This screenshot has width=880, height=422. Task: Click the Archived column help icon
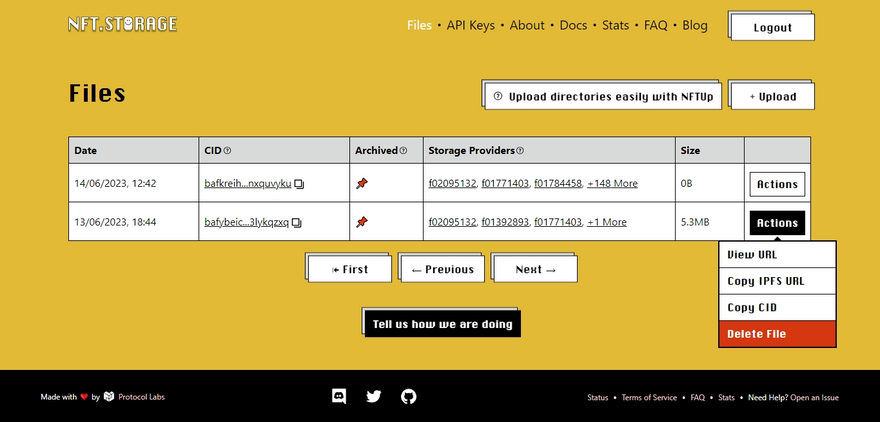pos(403,151)
